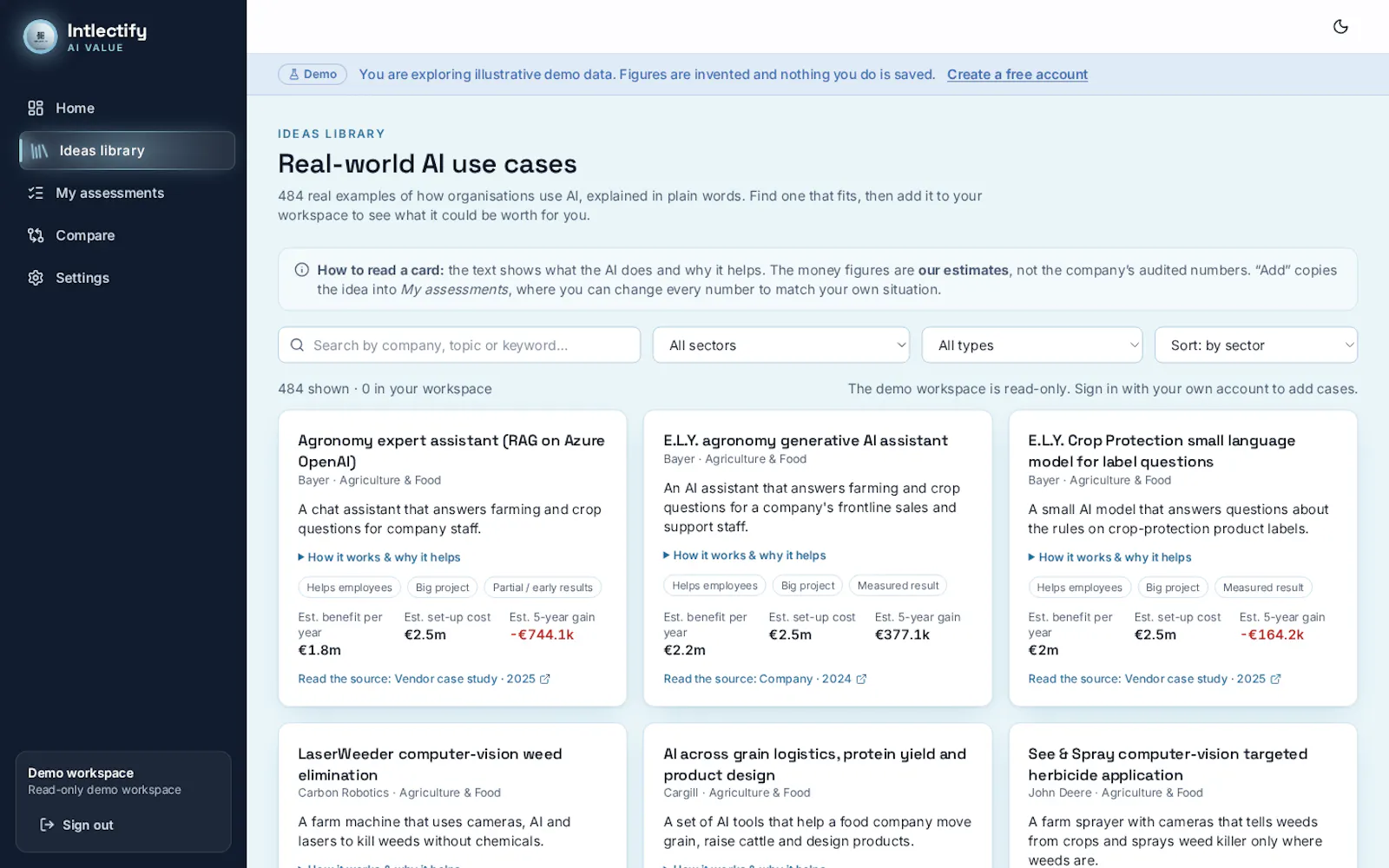Click the 'Demo workspace' label in sidebar
Viewport: 1389px width, 868px height.
81,773
